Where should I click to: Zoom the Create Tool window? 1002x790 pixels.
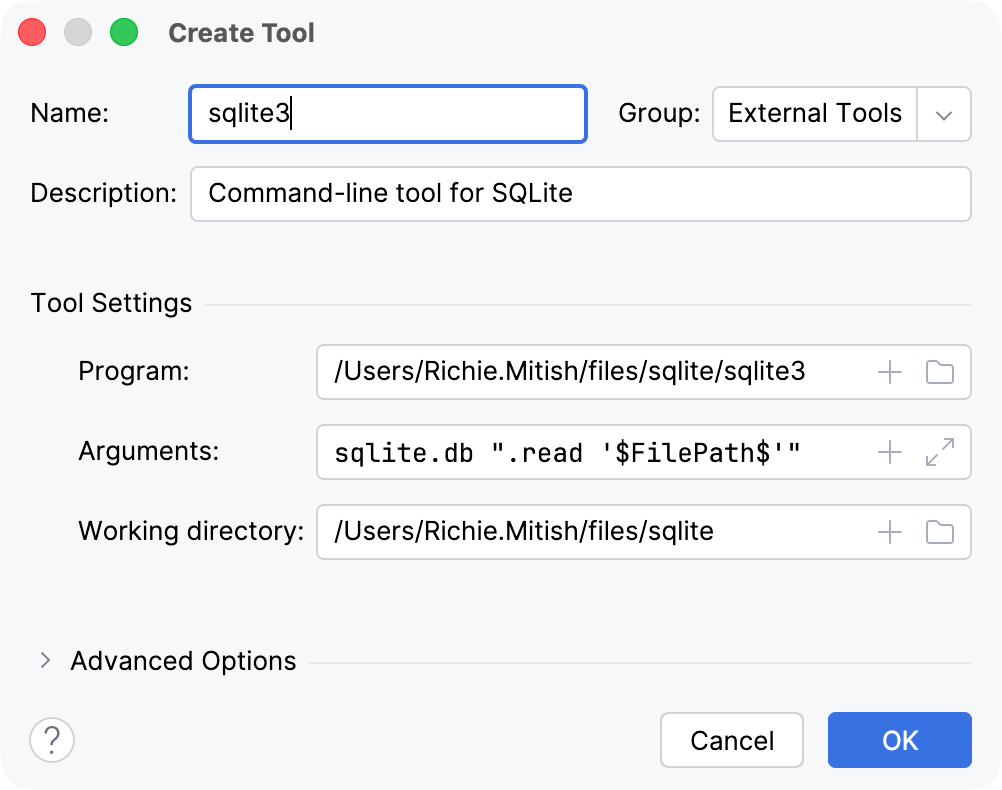[x=124, y=33]
